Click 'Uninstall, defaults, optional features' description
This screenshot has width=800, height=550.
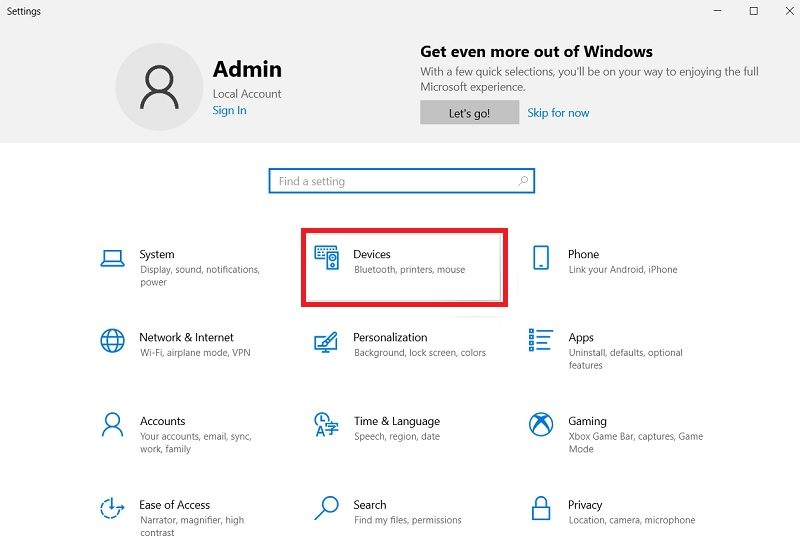(626, 359)
